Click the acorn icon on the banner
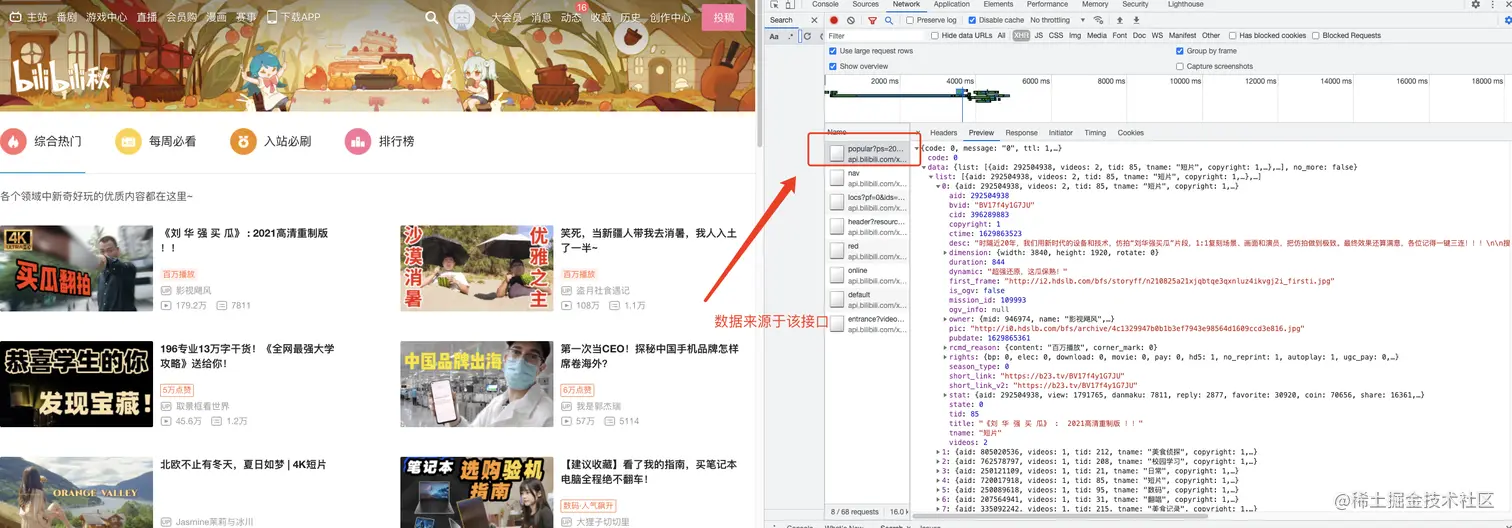This screenshot has width=1512, height=528. coord(630,38)
